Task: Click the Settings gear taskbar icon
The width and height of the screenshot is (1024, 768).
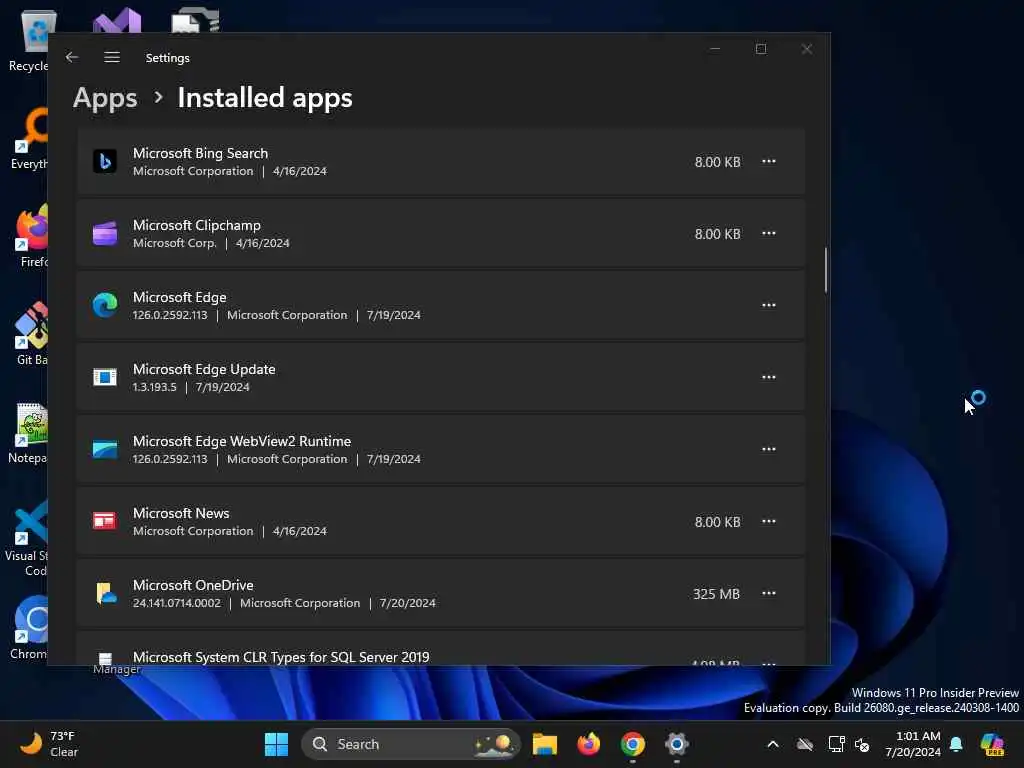Action: [677, 744]
